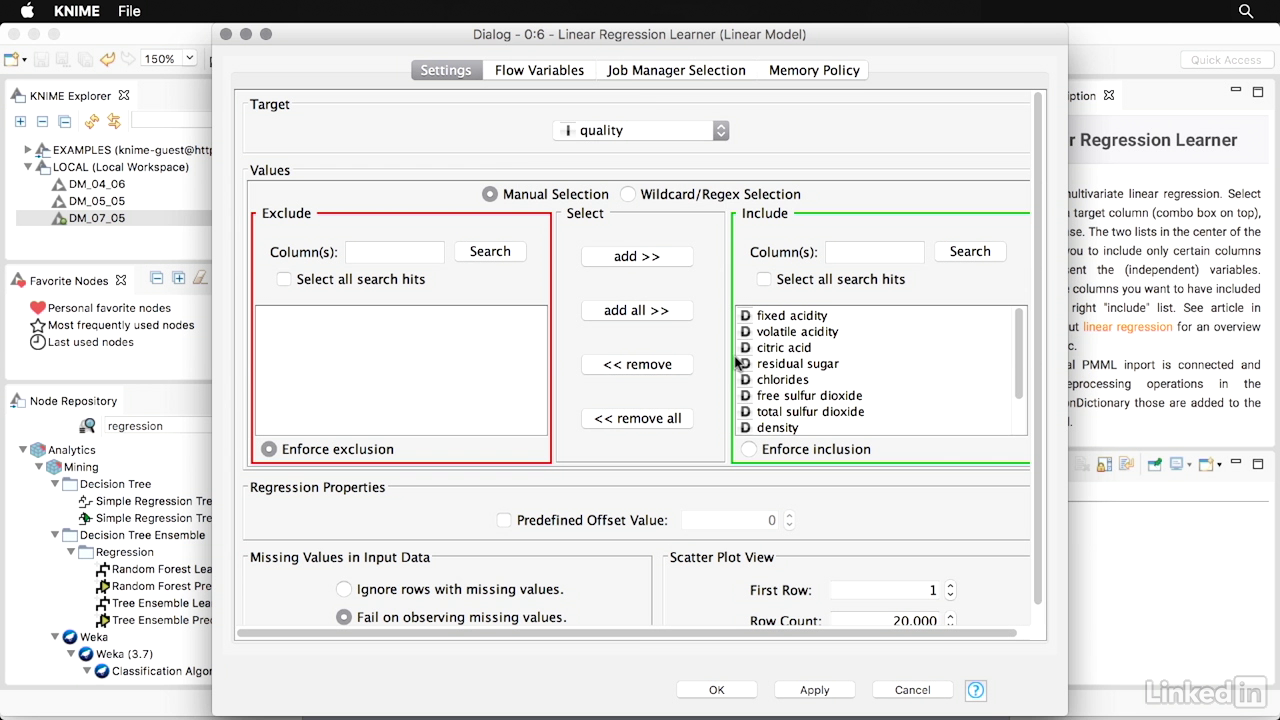Enable Predefined Offset Value checkbox

pos(504,520)
